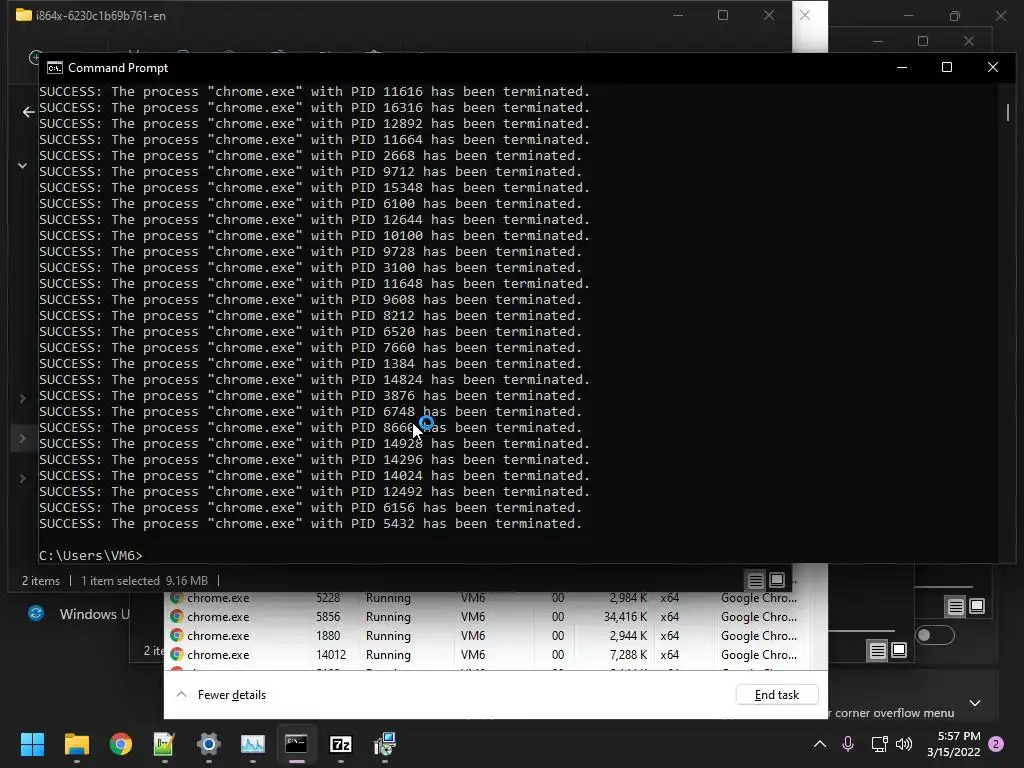Click the 7,288 K memory cell
This screenshot has height=768, width=1024.
coord(628,654)
